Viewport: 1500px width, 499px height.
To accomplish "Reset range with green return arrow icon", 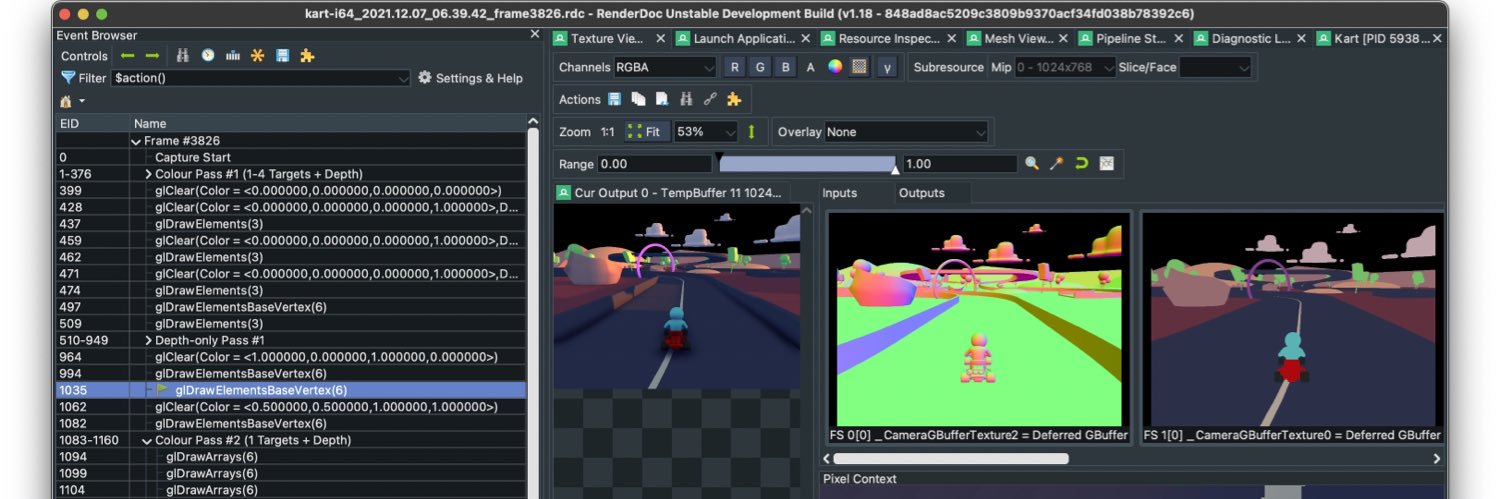I will [x=1081, y=164].
